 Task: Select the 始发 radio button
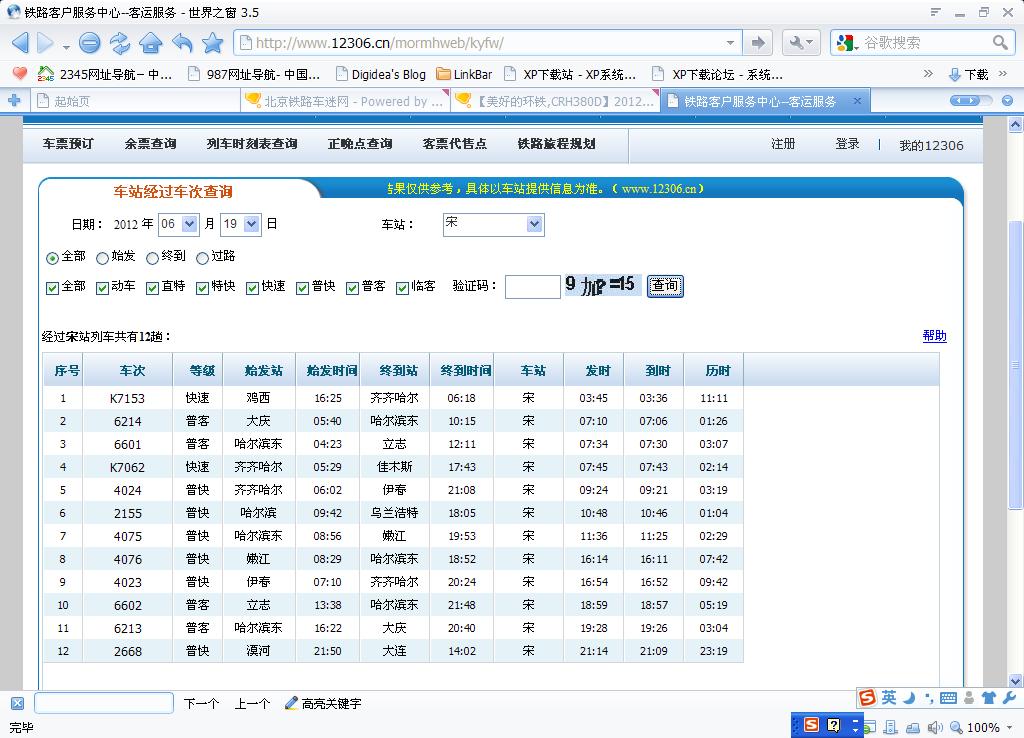point(103,258)
